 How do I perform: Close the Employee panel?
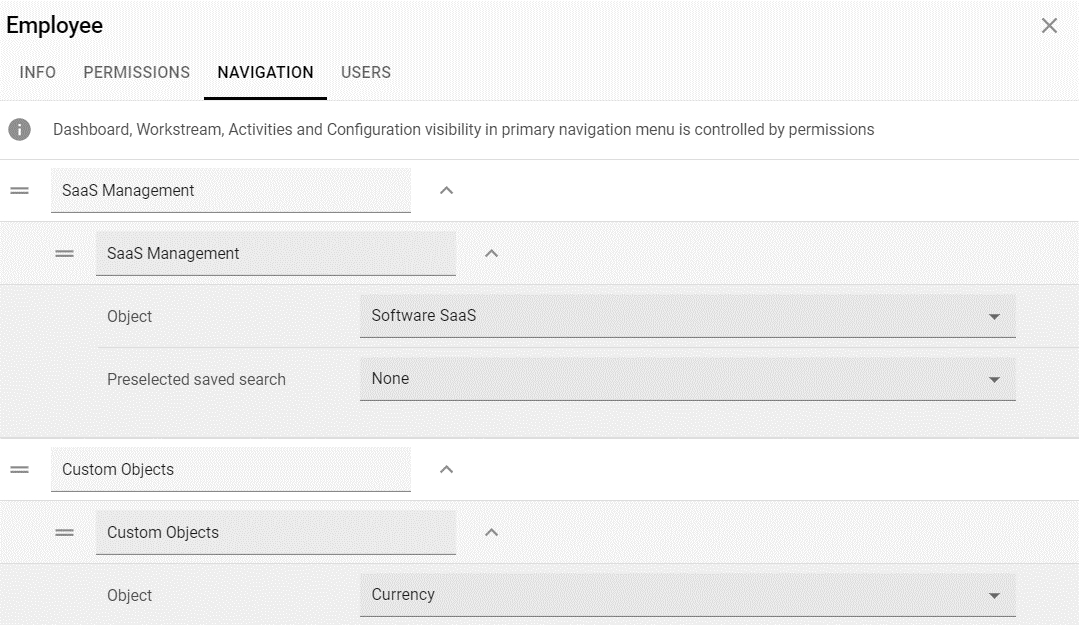point(1049,26)
